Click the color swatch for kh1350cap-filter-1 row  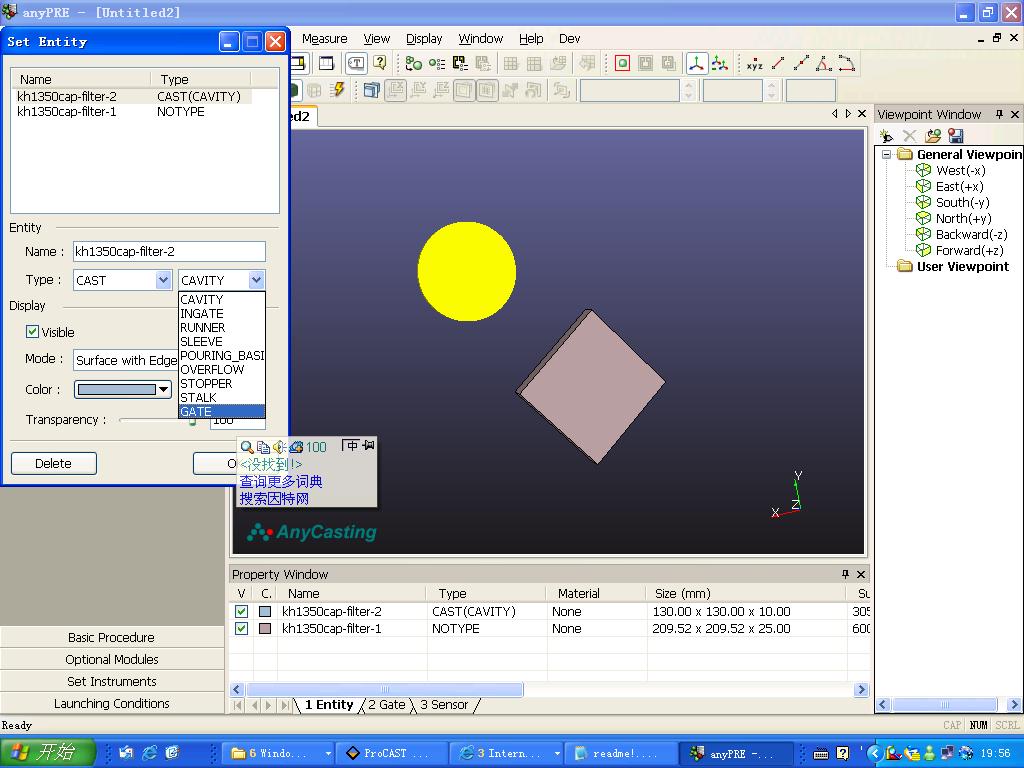click(x=265, y=628)
